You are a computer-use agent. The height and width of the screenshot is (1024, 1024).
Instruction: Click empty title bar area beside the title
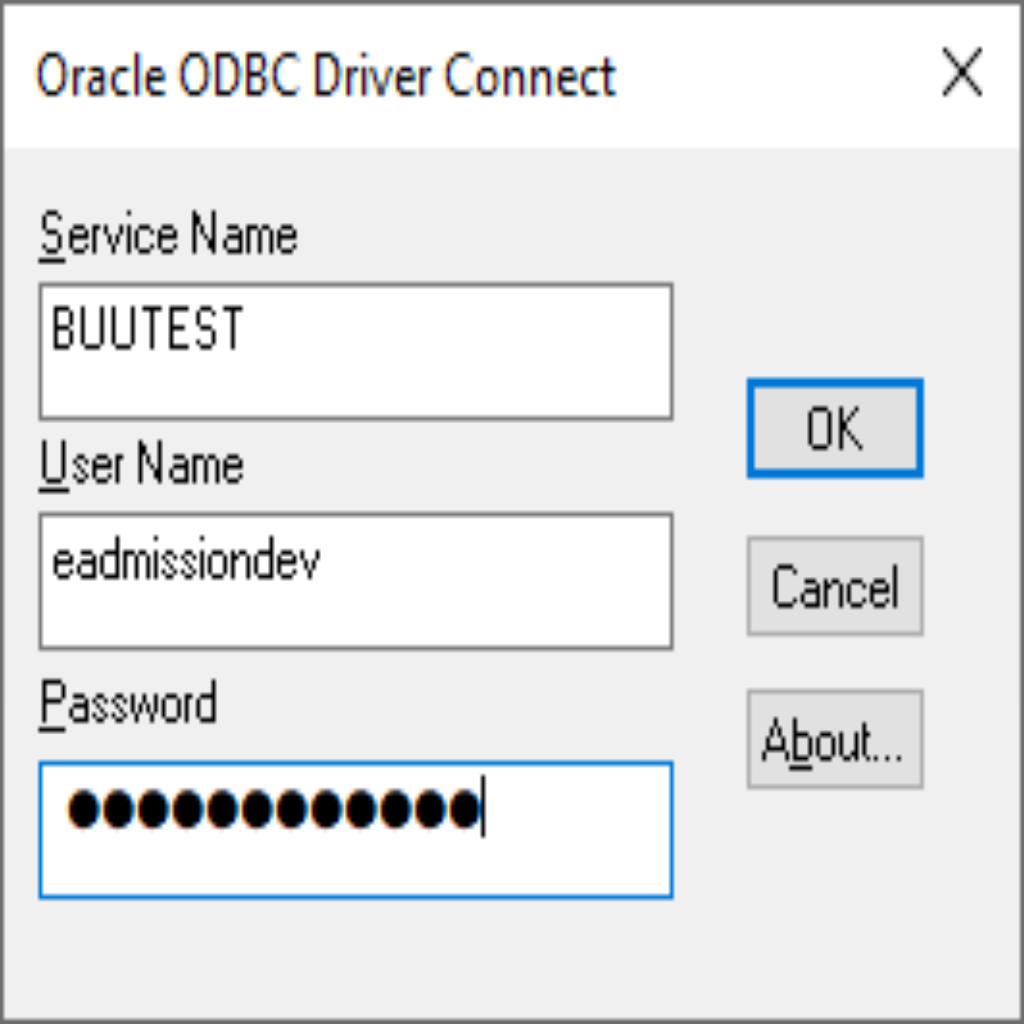[x=770, y=76]
